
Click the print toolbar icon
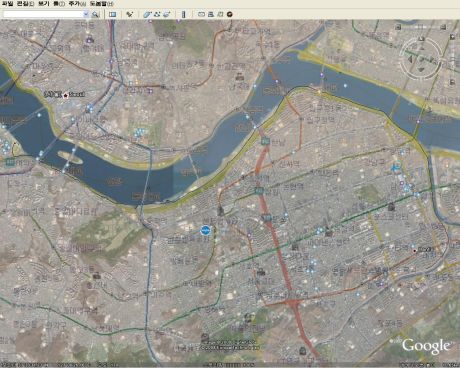click(210, 14)
